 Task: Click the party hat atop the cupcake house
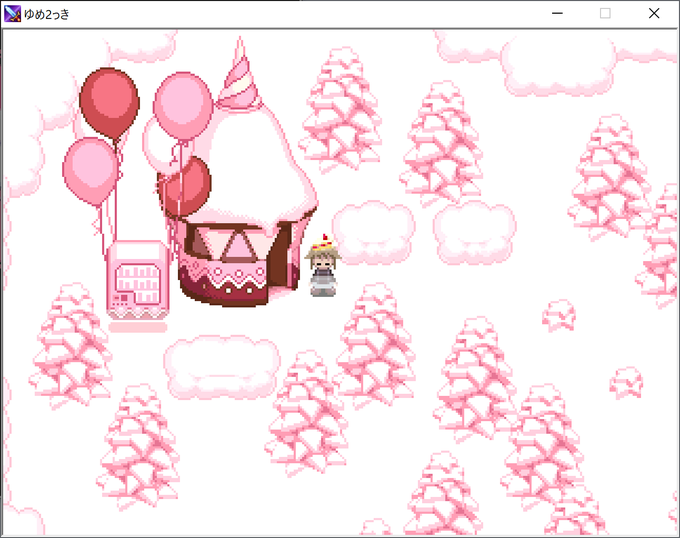coord(239,73)
